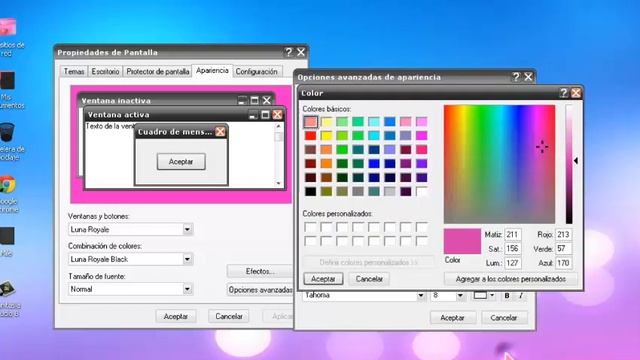Click help icon in Opciones avanzadas de apariencia
This screenshot has width=640, height=360.
pyautogui.click(x=516, y=77)
